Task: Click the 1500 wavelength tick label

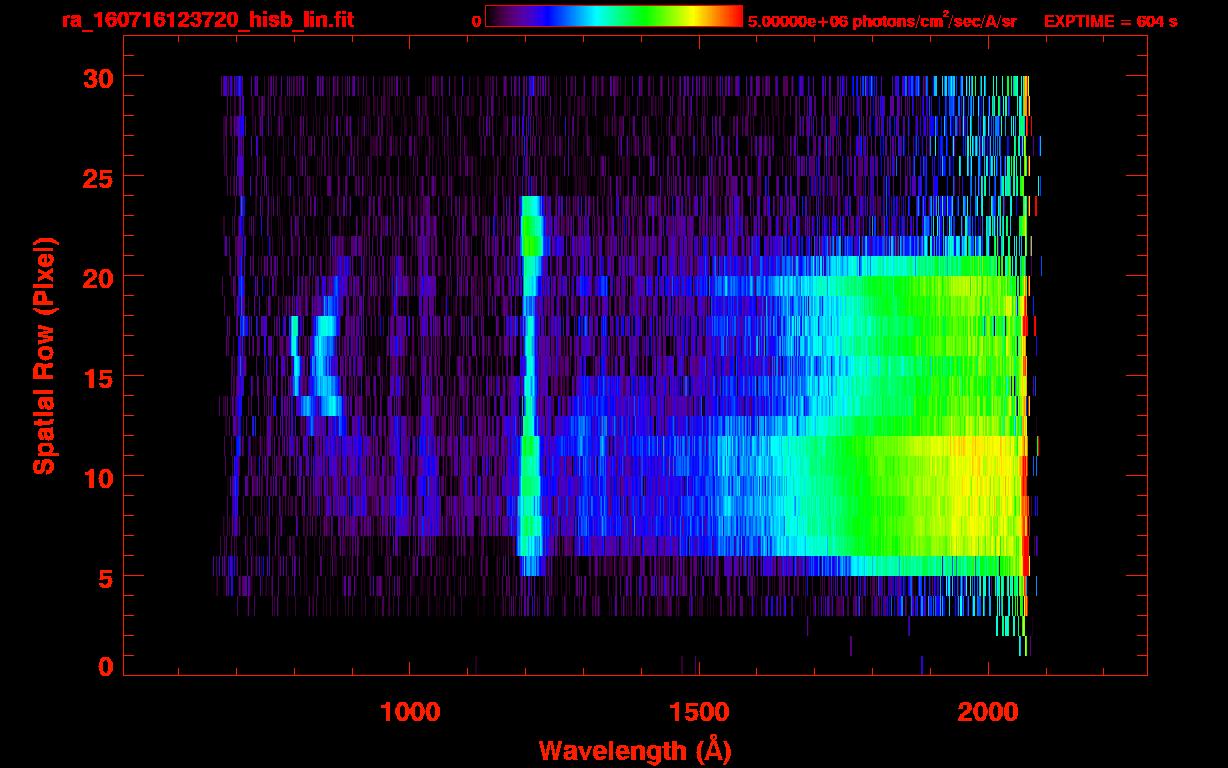Action: pyautogui.click(x=698, y=712)
